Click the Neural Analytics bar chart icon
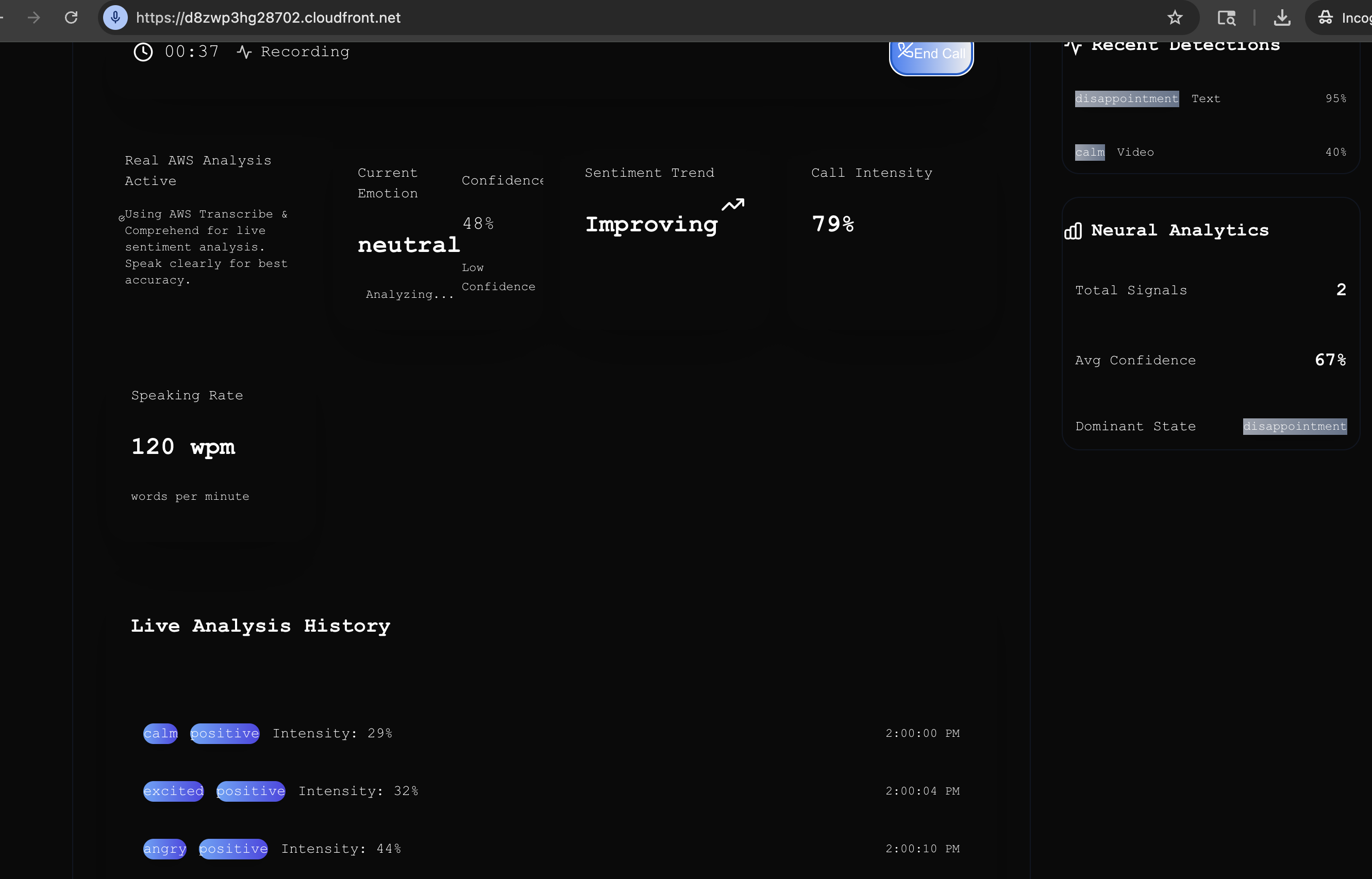Screen dimensions: 1372x879 point(1073,231)
